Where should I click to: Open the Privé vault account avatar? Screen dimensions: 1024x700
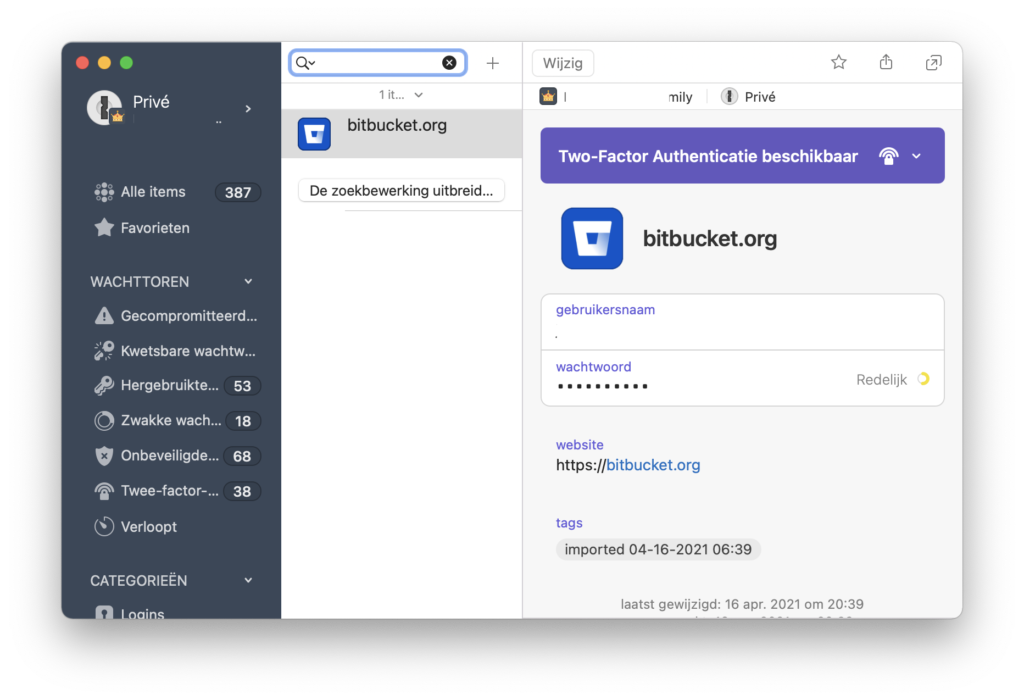point(105,107)
